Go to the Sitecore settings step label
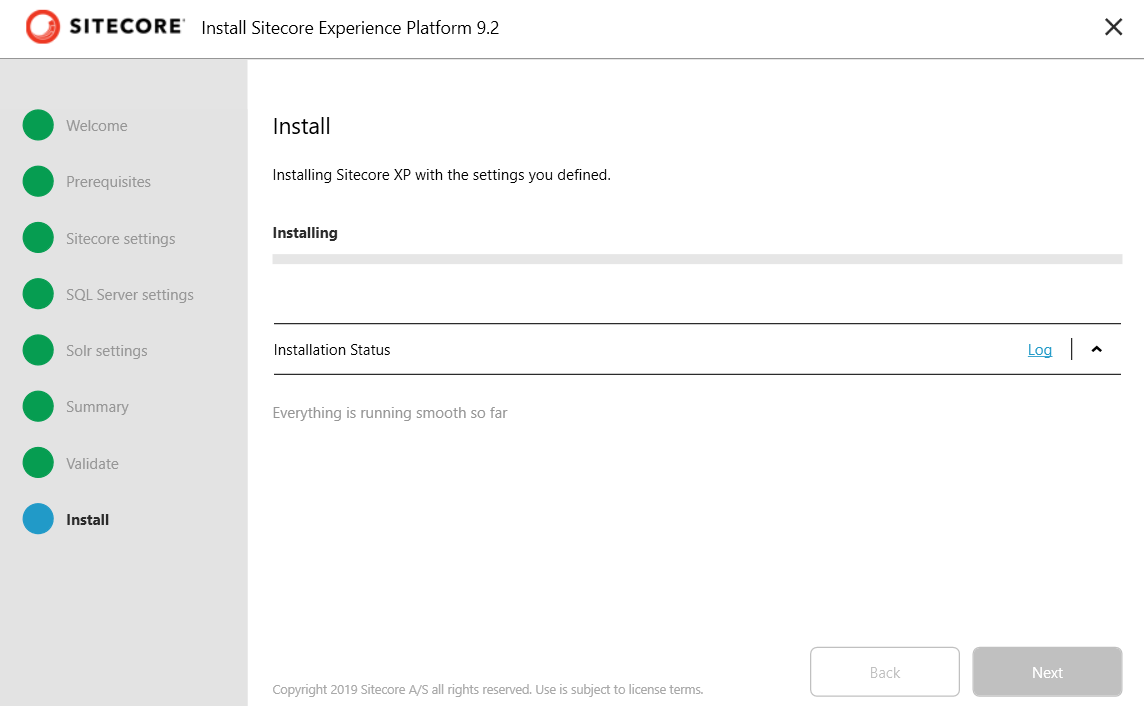This screenshot has height=706, width=1144. click(120, 238)
